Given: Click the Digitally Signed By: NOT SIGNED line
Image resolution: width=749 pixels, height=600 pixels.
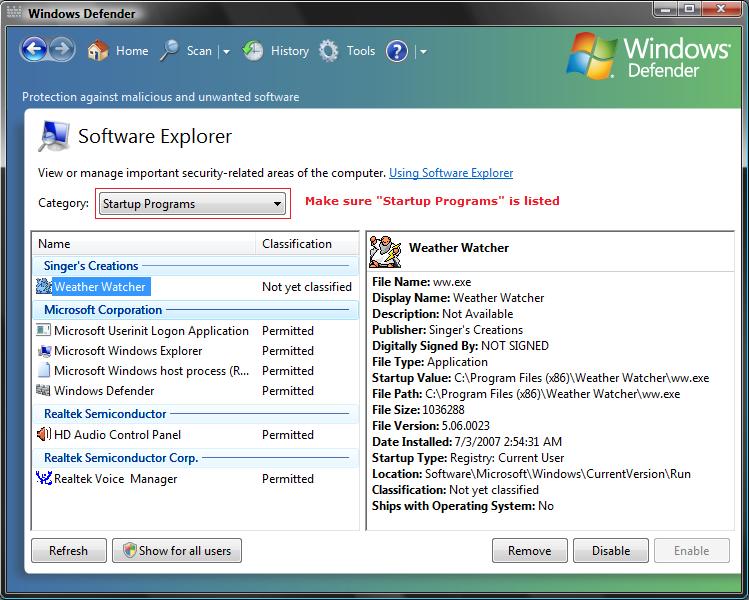Looking at the screenshot, I should pyautogui.click(x=460, y=346).
